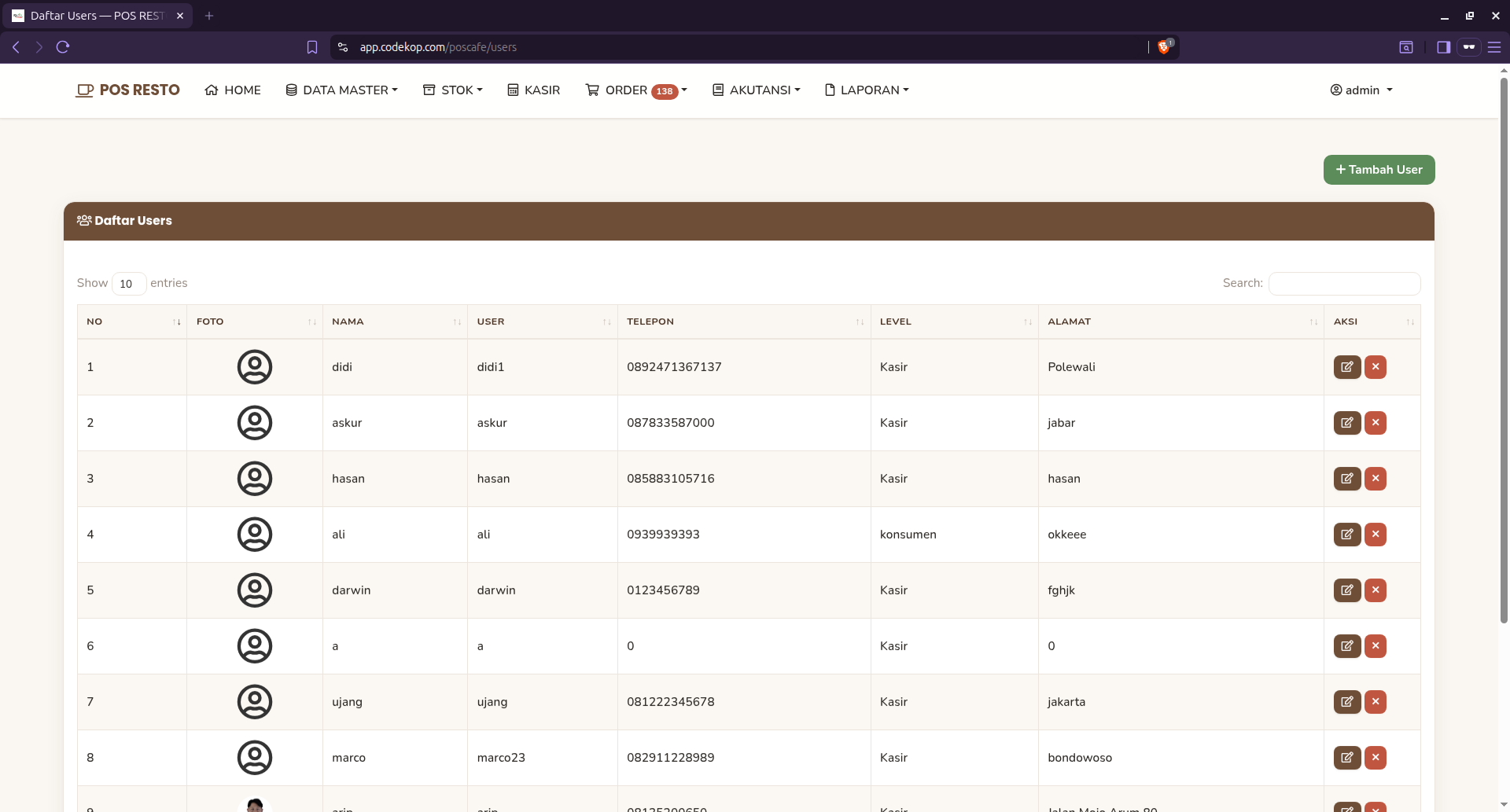Viewport: 1510px width, 812px height.
Task: Delete the user with phone 0
Action: [1375, 646]
